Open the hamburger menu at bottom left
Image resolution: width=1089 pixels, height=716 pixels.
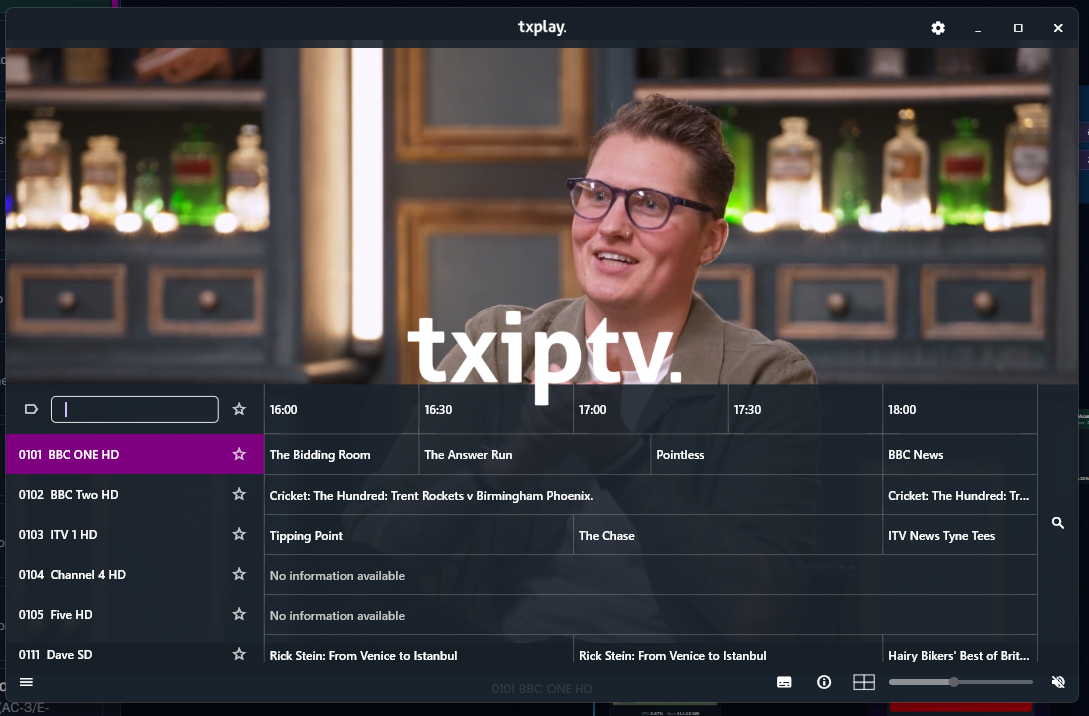coord(26,682)
